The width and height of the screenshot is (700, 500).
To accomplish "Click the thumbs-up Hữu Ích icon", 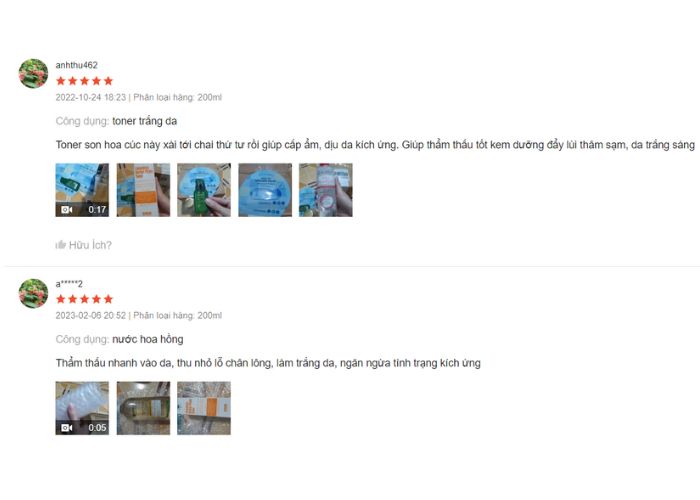I will tap(61, 245).
